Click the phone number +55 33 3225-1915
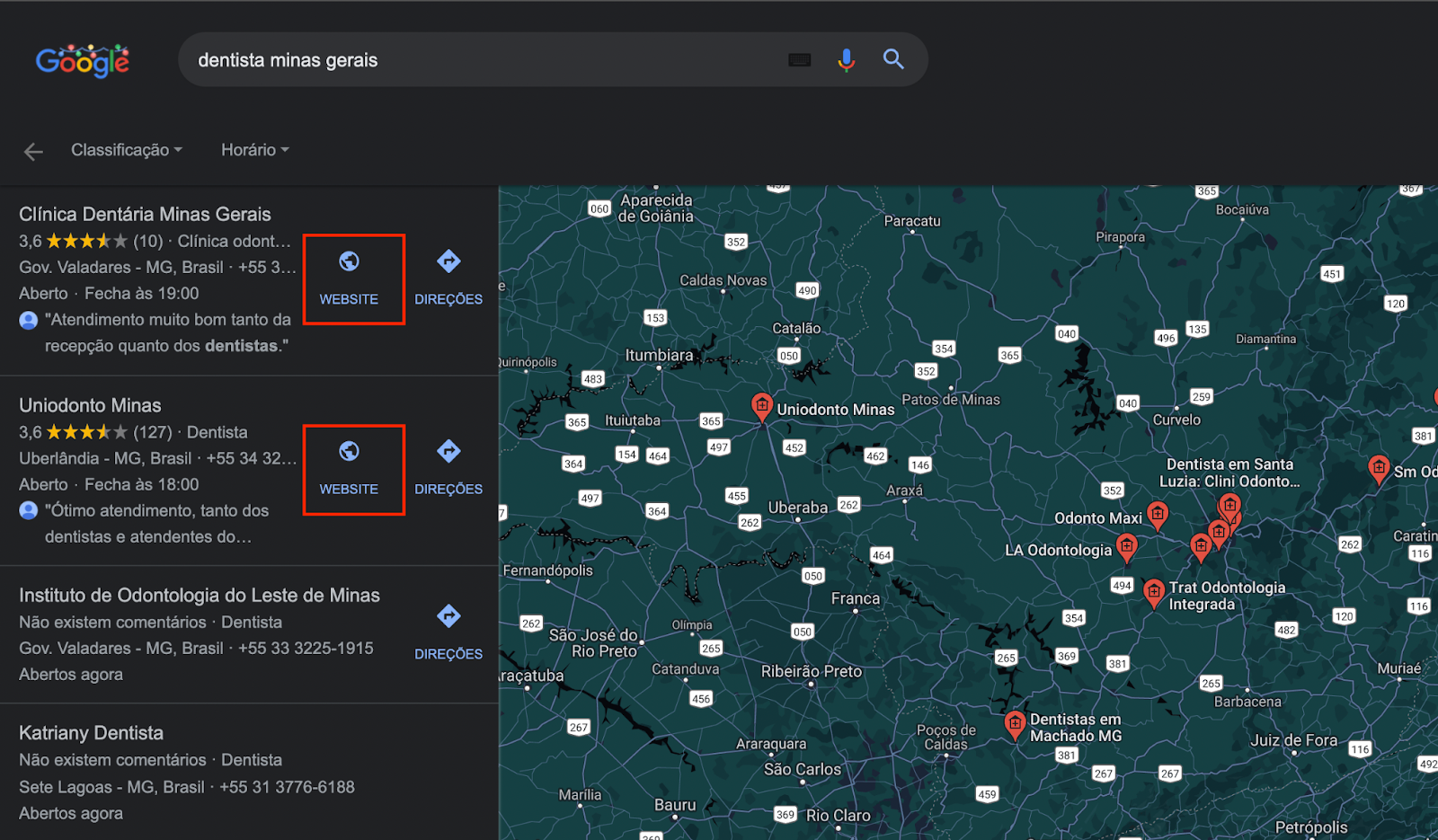This screenshot has height=840, width=1438. [x=306, y=649]
